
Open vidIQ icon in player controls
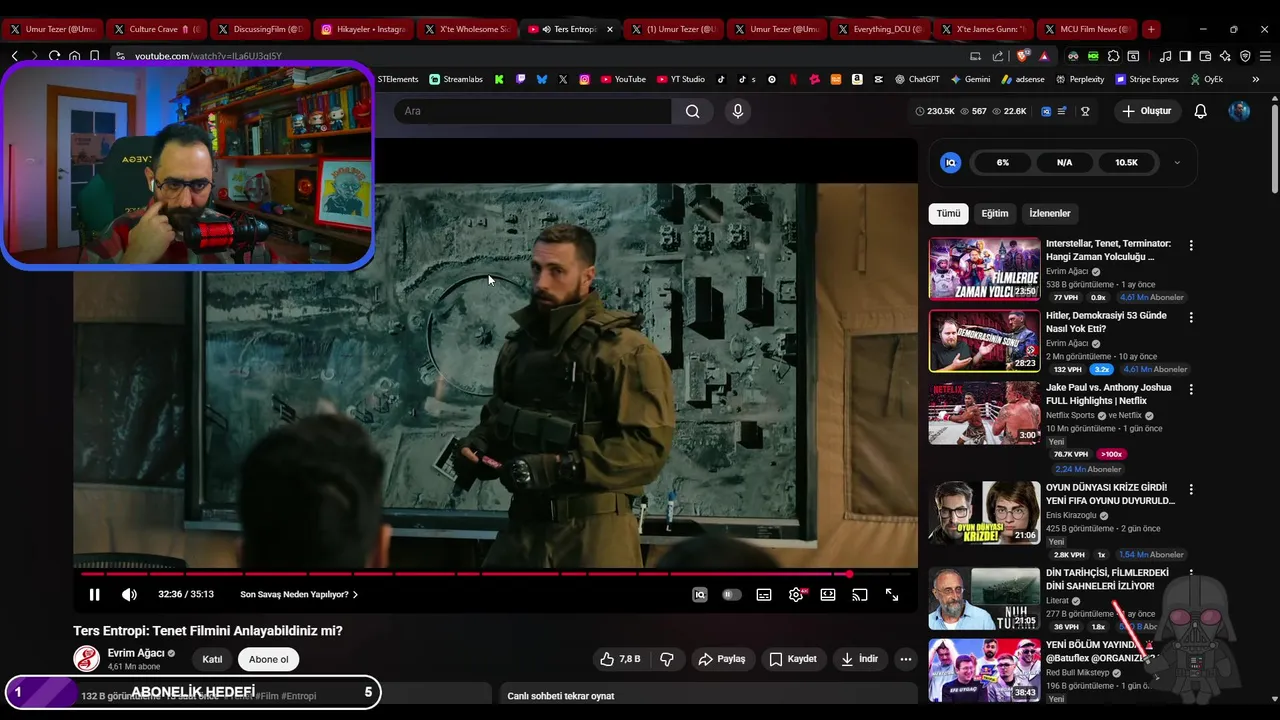tap(700, 595)
